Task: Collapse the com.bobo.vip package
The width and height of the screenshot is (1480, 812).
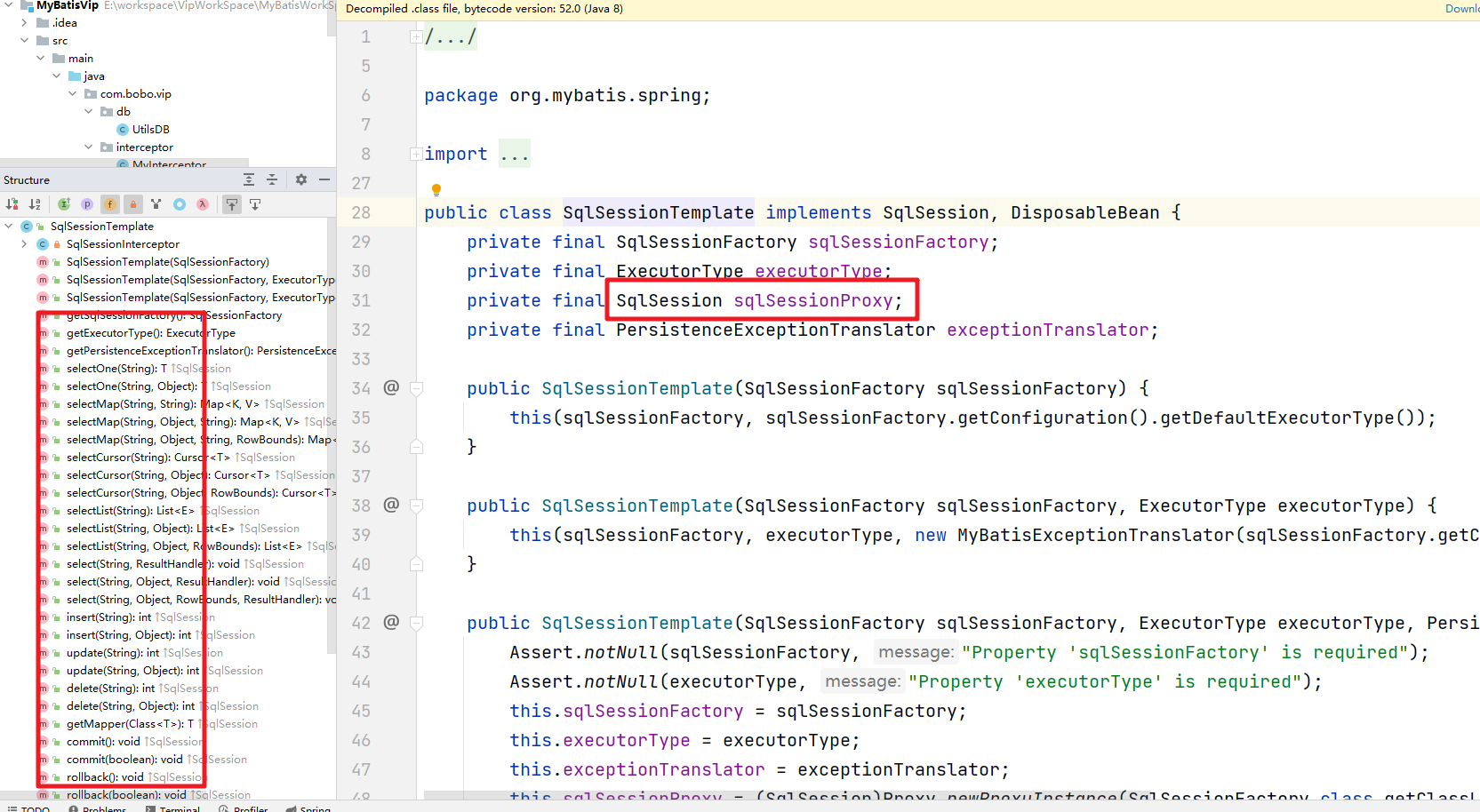Action: pyautogui.click(x=72, y=94)
